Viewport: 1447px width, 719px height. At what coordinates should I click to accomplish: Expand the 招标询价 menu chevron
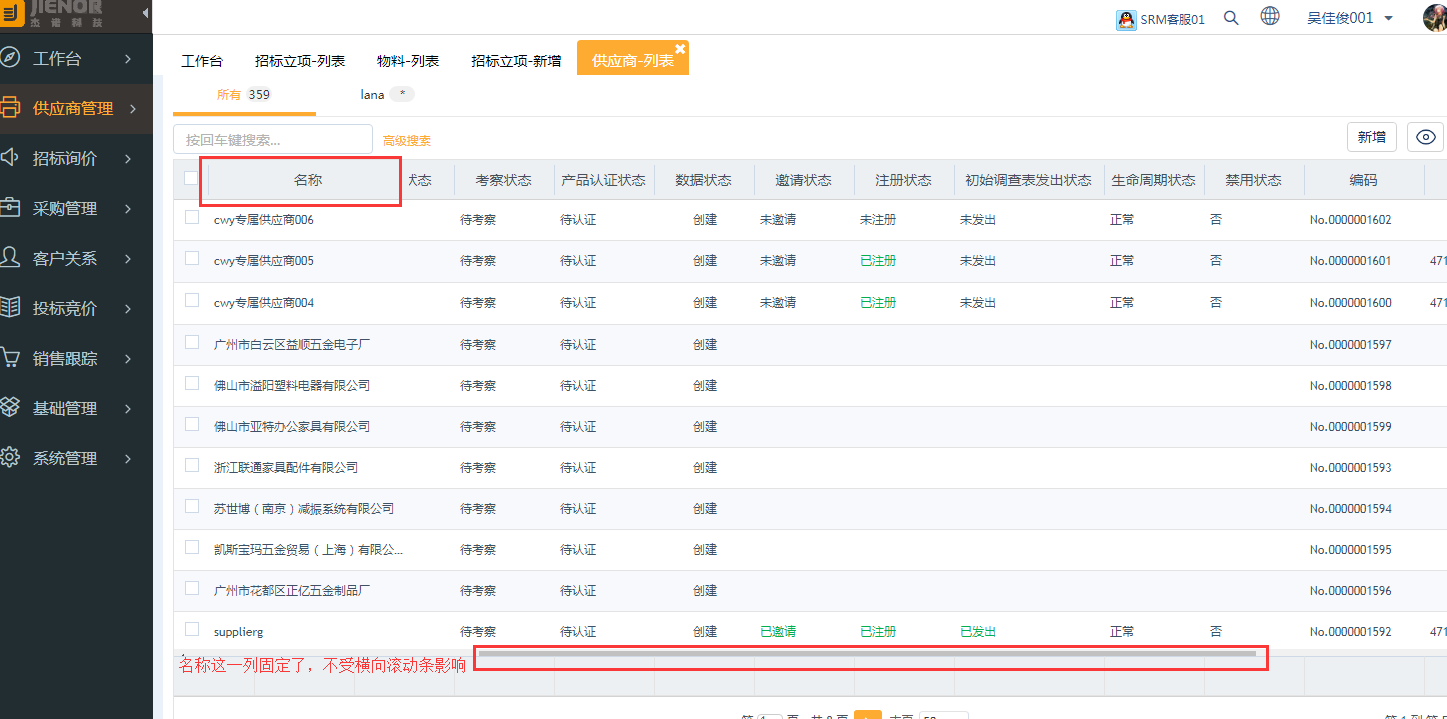(128, 159)
